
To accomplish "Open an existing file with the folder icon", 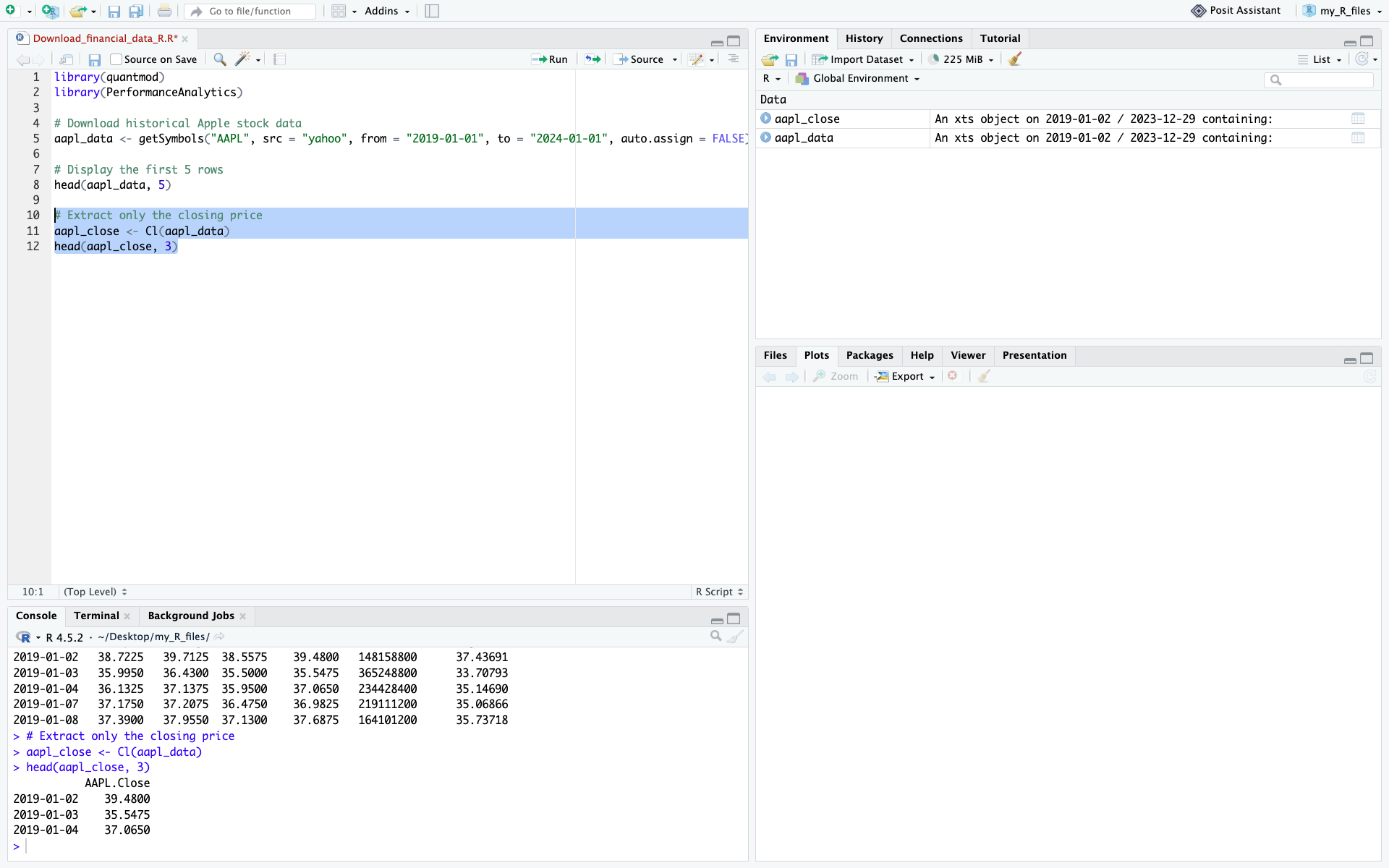I will (x=78, y=11).
